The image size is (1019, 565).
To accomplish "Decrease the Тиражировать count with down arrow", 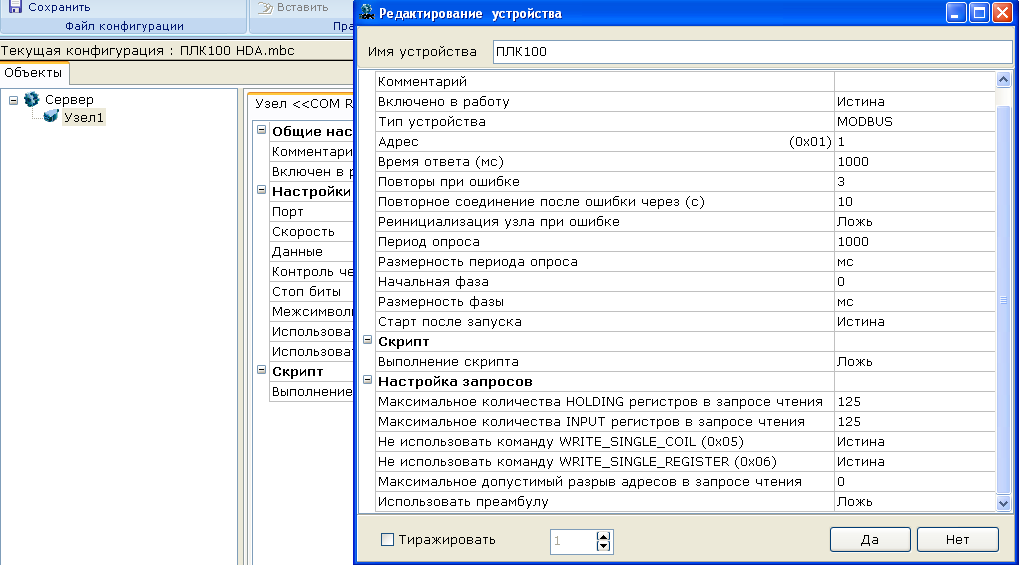I will (603, 546).
